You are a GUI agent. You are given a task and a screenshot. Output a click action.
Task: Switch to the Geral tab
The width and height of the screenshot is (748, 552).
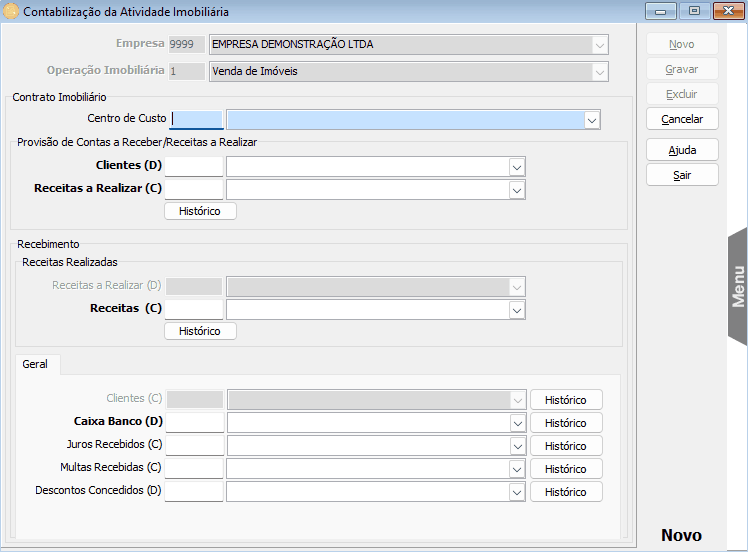coord(36,365)
